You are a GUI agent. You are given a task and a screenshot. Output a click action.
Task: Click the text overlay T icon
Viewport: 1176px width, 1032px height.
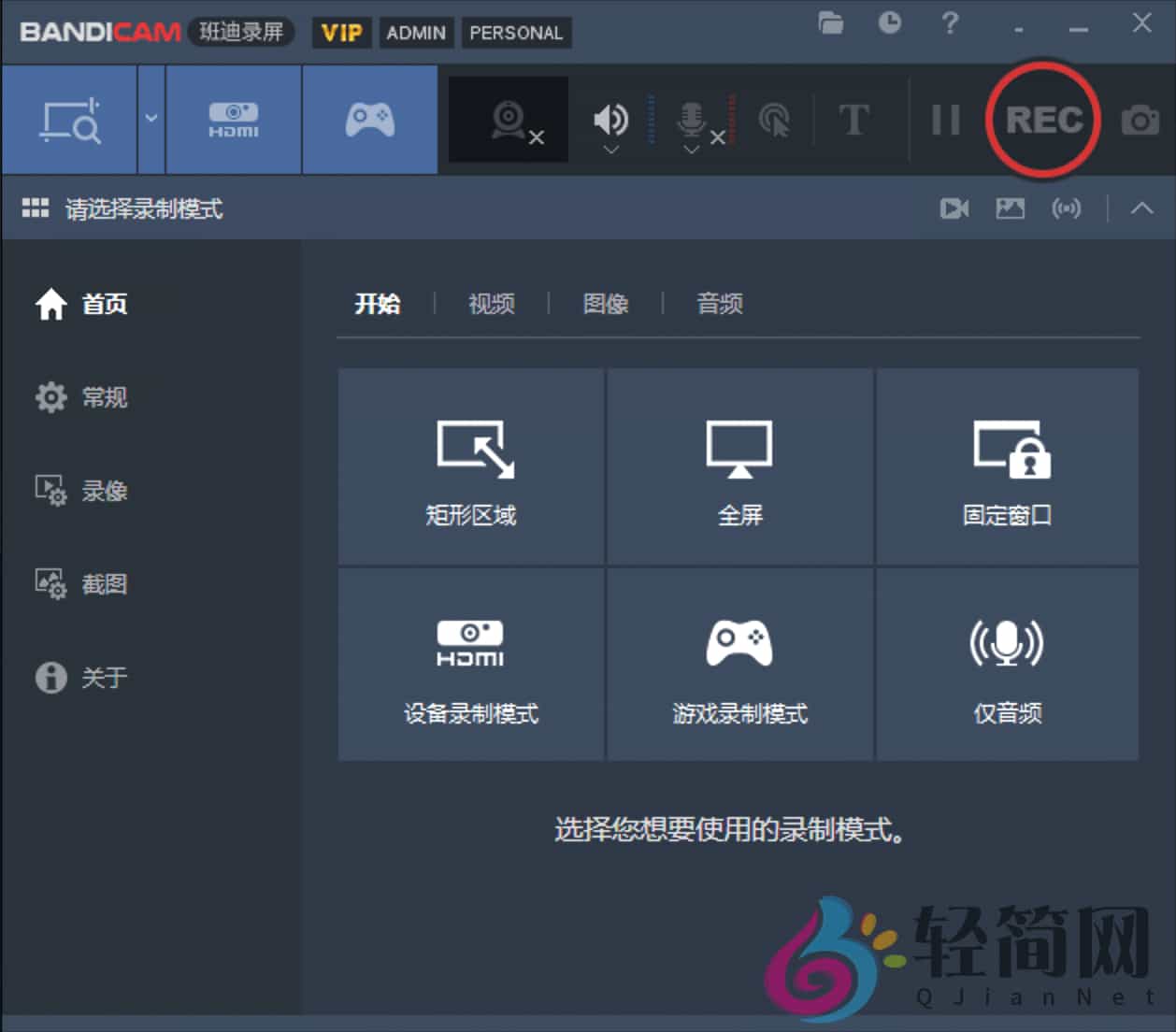pyautogui.click(x=853, y=120)
